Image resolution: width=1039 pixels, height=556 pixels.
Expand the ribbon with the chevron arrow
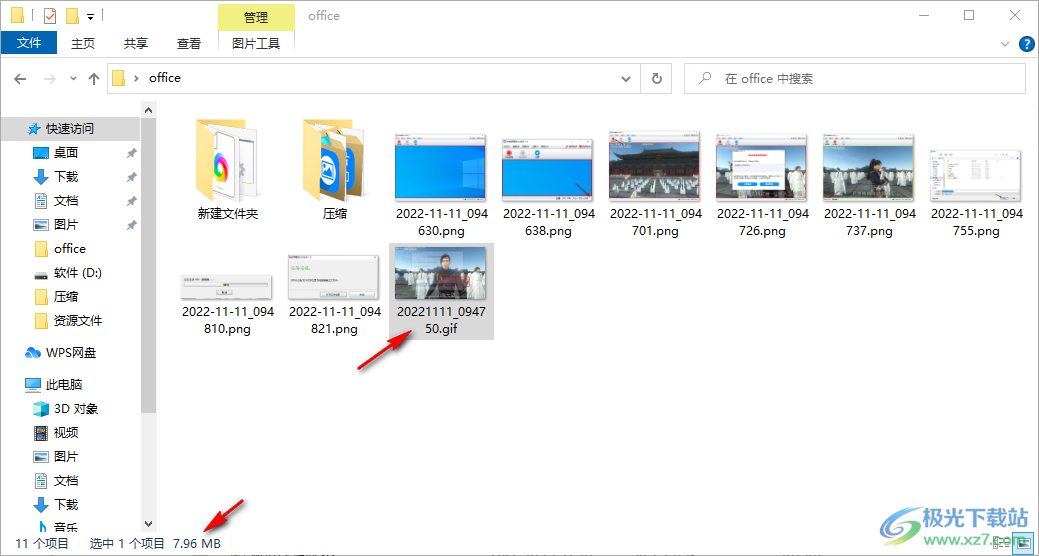(x=1006, y=44)
